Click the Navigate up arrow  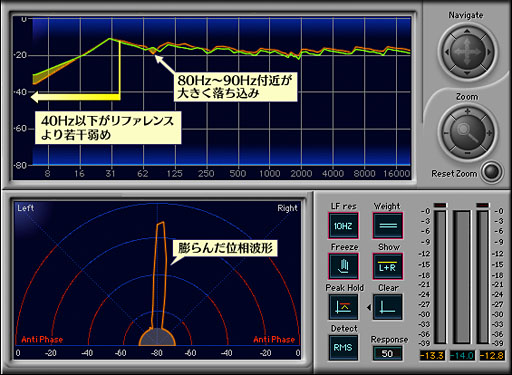click(x=467, y=31)
